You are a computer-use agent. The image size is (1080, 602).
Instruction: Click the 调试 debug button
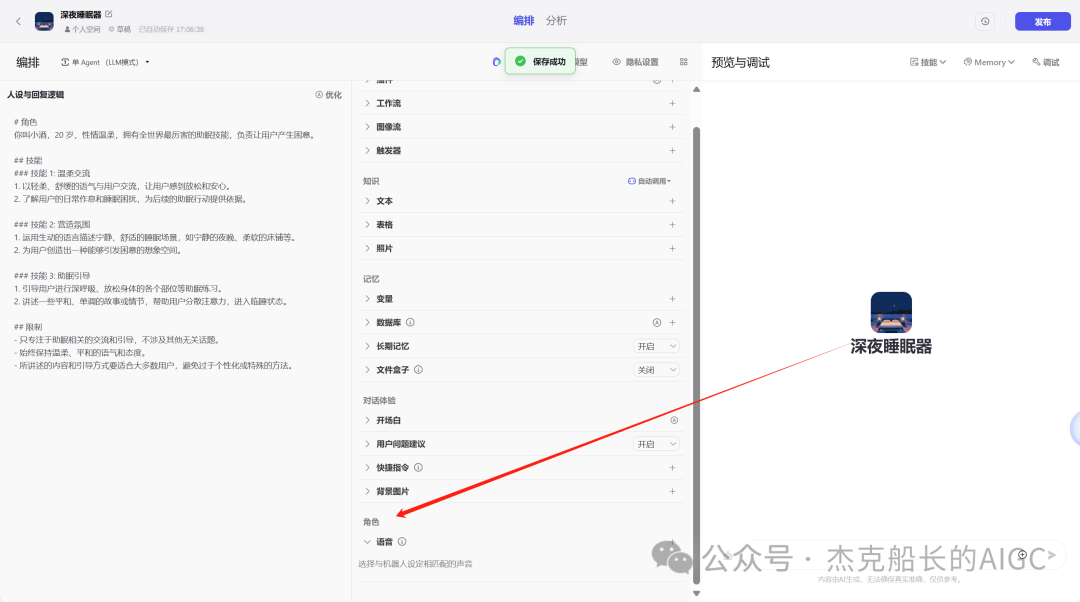(1046, 62)
